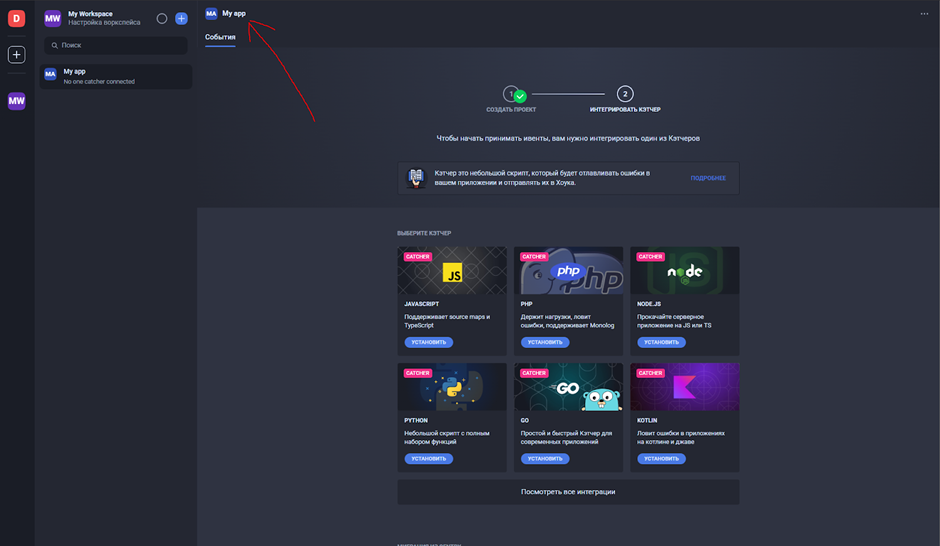Install the Kotlin catcher
The height and width of the screenshot is (546, 940).
pyautogui.click(x=661, y=458)
